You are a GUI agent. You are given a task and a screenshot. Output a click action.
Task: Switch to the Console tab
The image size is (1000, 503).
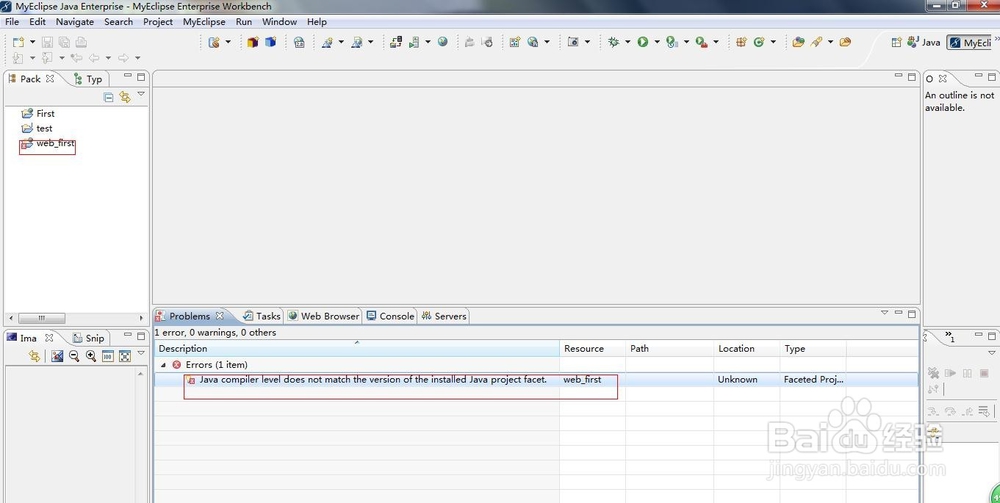390,316
